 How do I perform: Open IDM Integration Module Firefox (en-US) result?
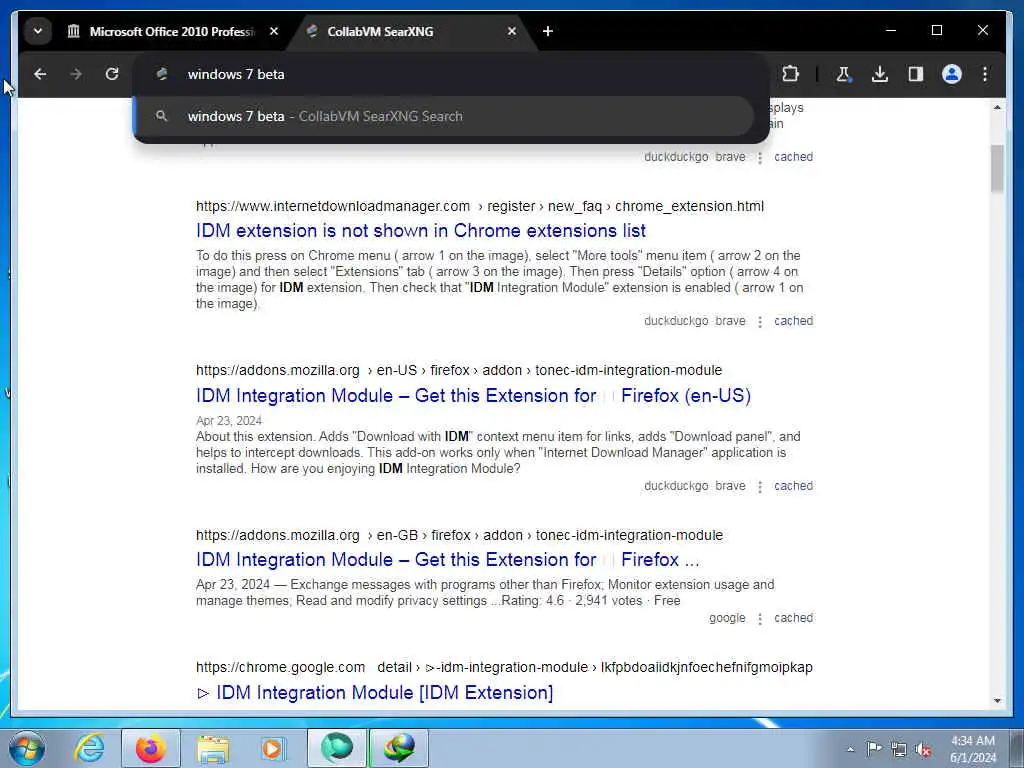tap(473, 396)
